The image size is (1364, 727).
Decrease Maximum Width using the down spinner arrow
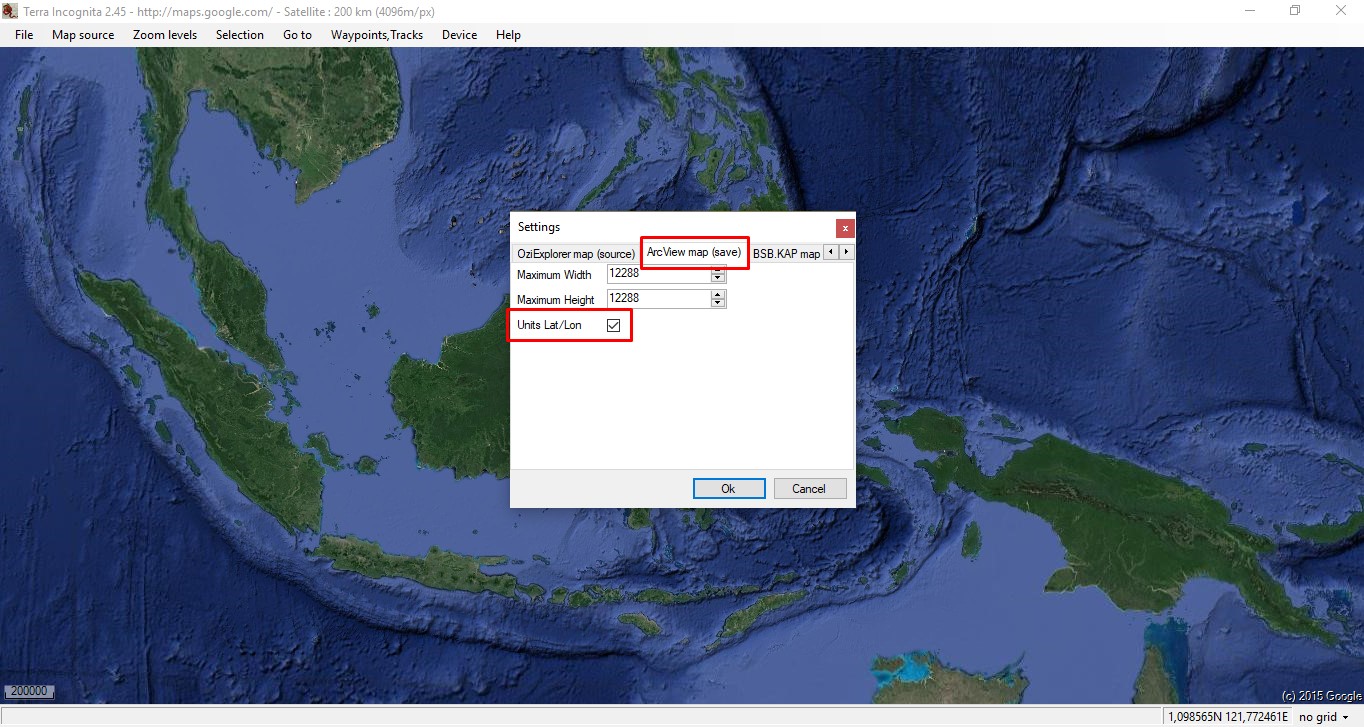click(x=718, y=278)
